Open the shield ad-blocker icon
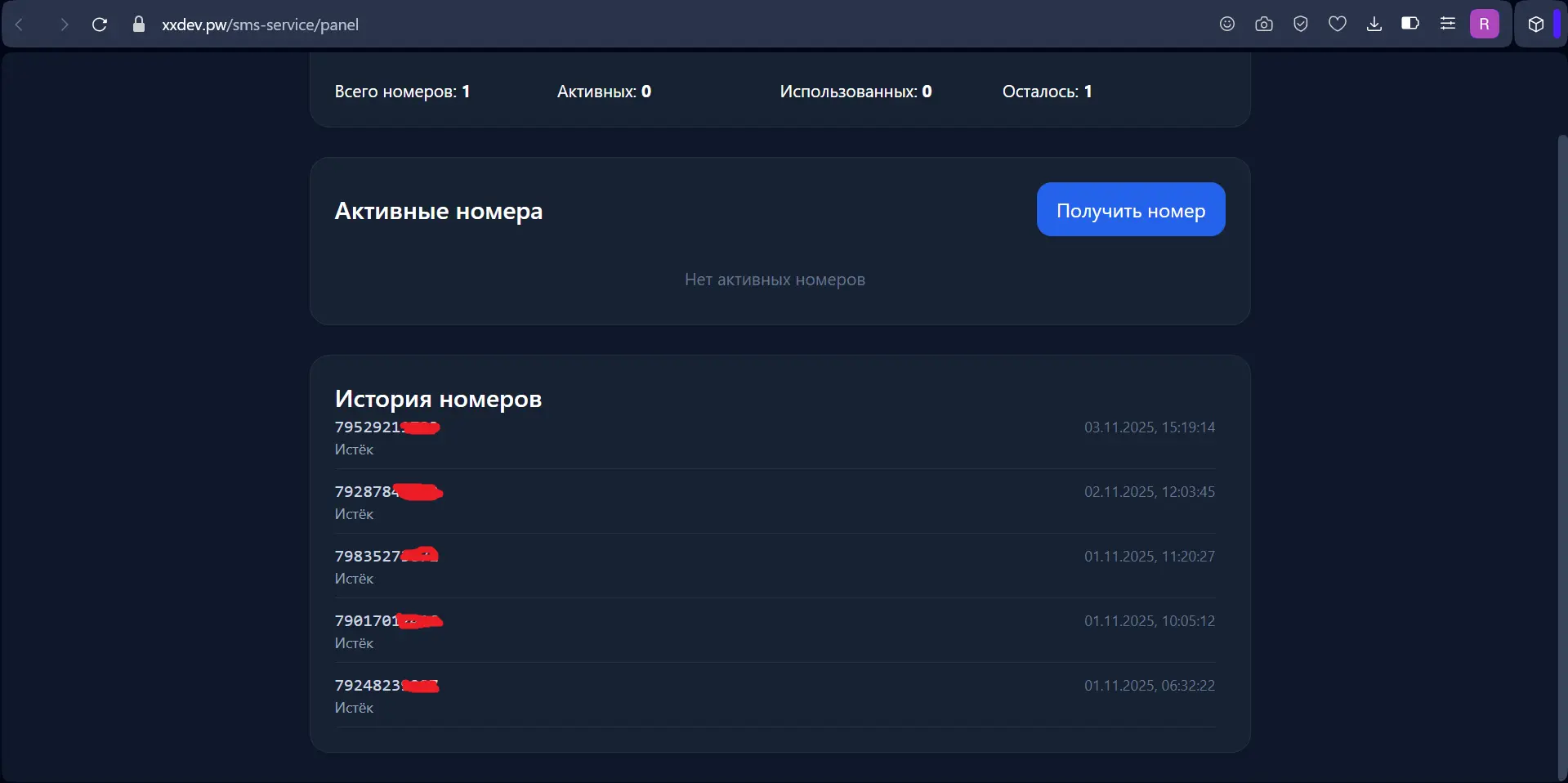This screenshot has width=1568, height=783. [x=1301, y=24]
